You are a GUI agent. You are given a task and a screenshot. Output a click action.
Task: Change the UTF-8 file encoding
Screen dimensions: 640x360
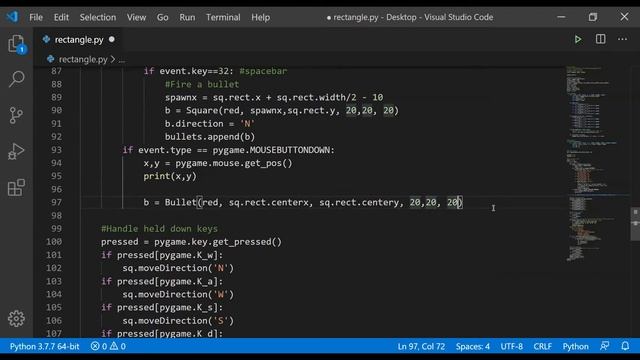coord(511,347)
